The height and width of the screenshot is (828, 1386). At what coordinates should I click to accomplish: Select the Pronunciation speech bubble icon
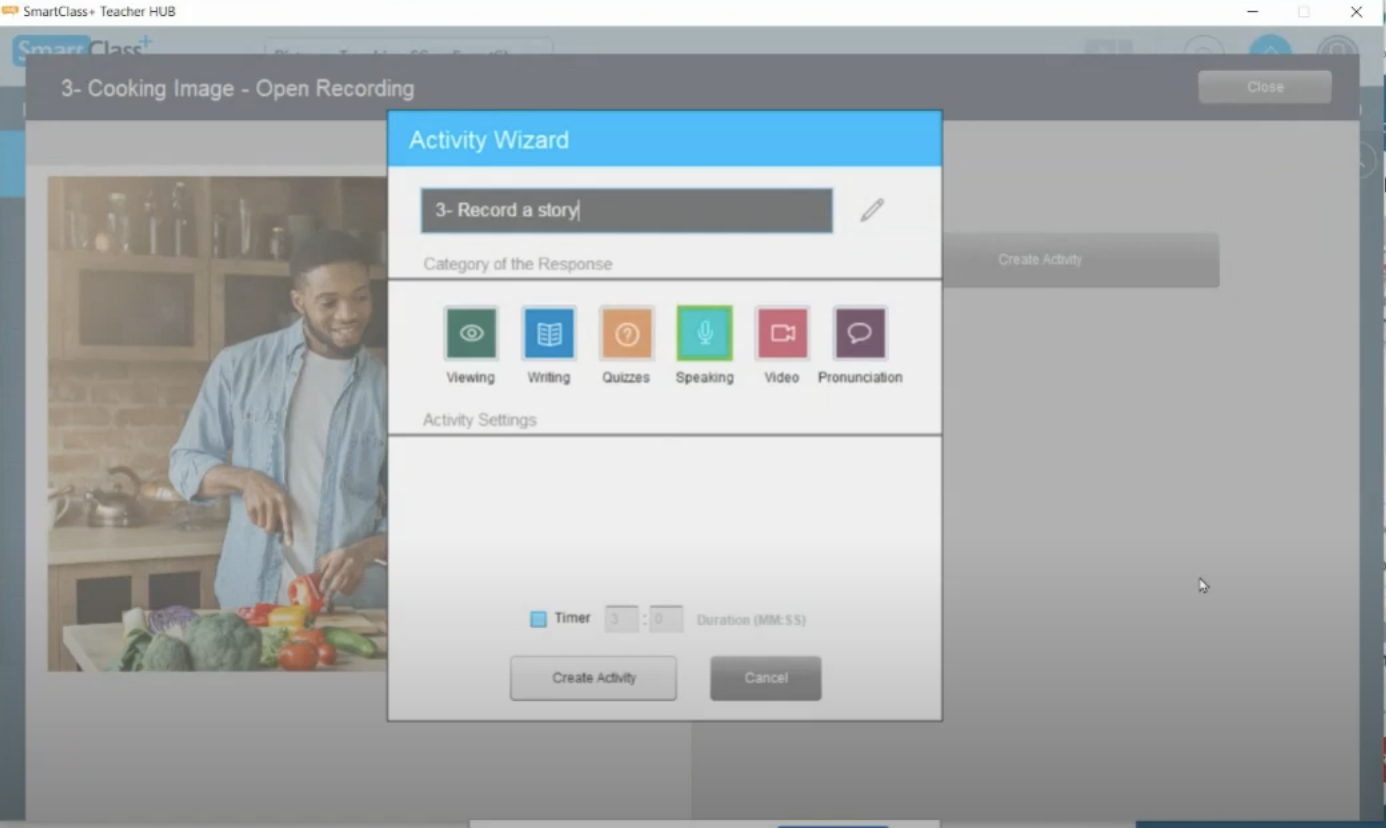[860, 333]
